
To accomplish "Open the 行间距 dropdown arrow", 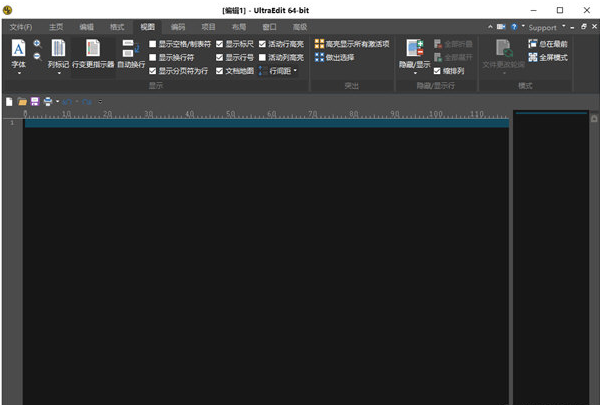I will point(295,70).
